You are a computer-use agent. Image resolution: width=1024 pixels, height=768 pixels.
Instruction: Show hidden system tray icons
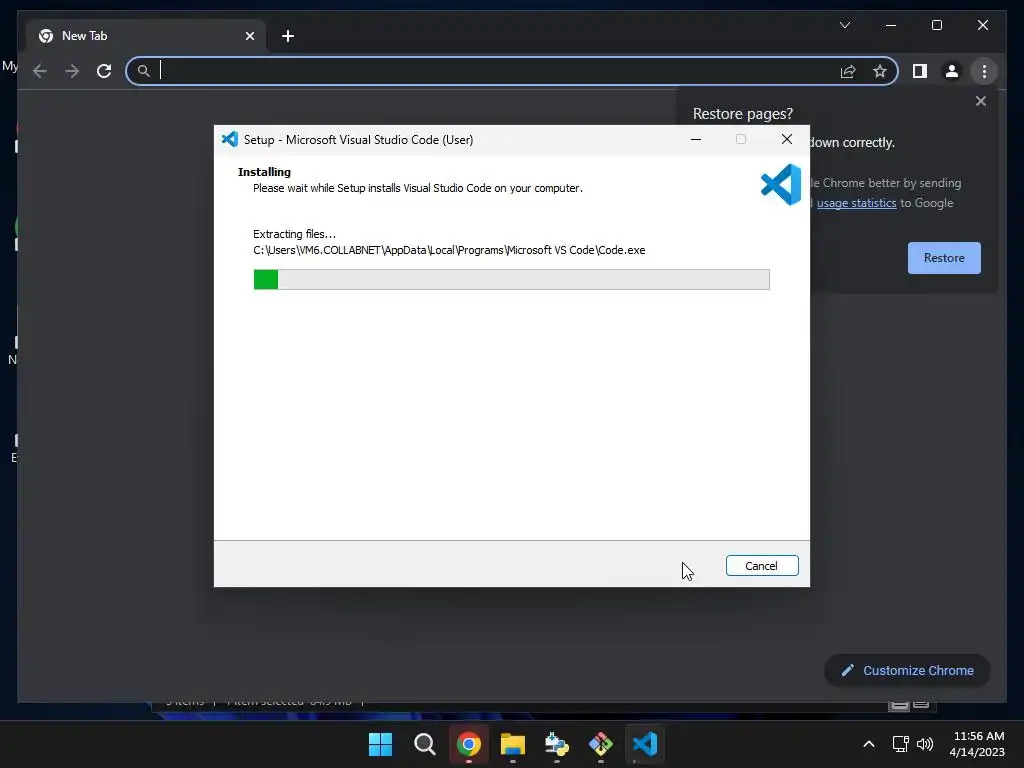[x=869, y=744]
